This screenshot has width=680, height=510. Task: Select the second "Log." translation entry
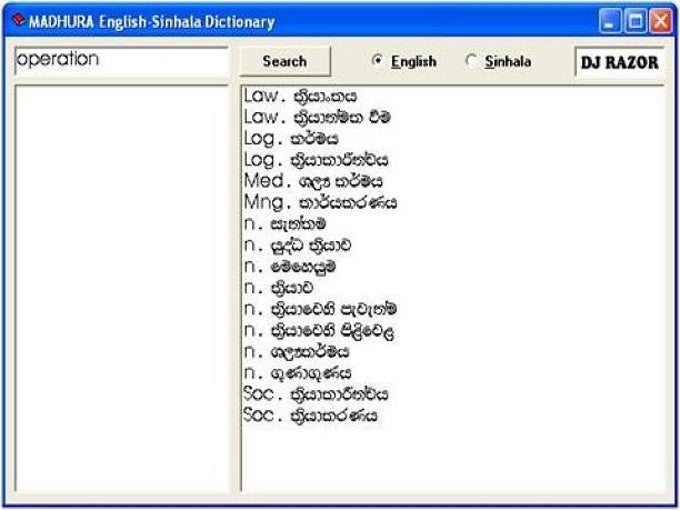click(x=316, y=160)
